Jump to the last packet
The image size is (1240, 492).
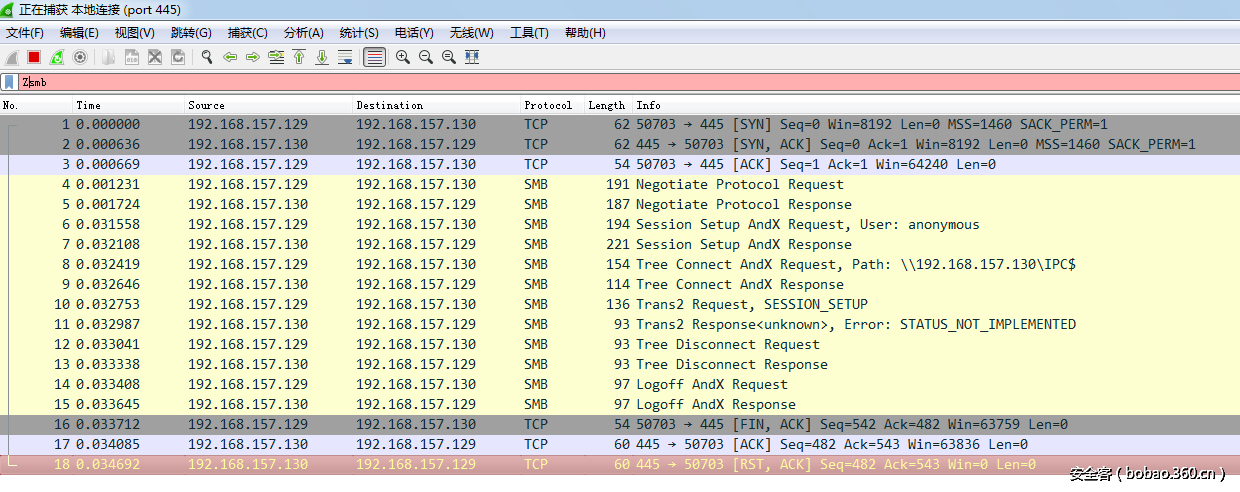pyautogui.click(x=322, y=57)
